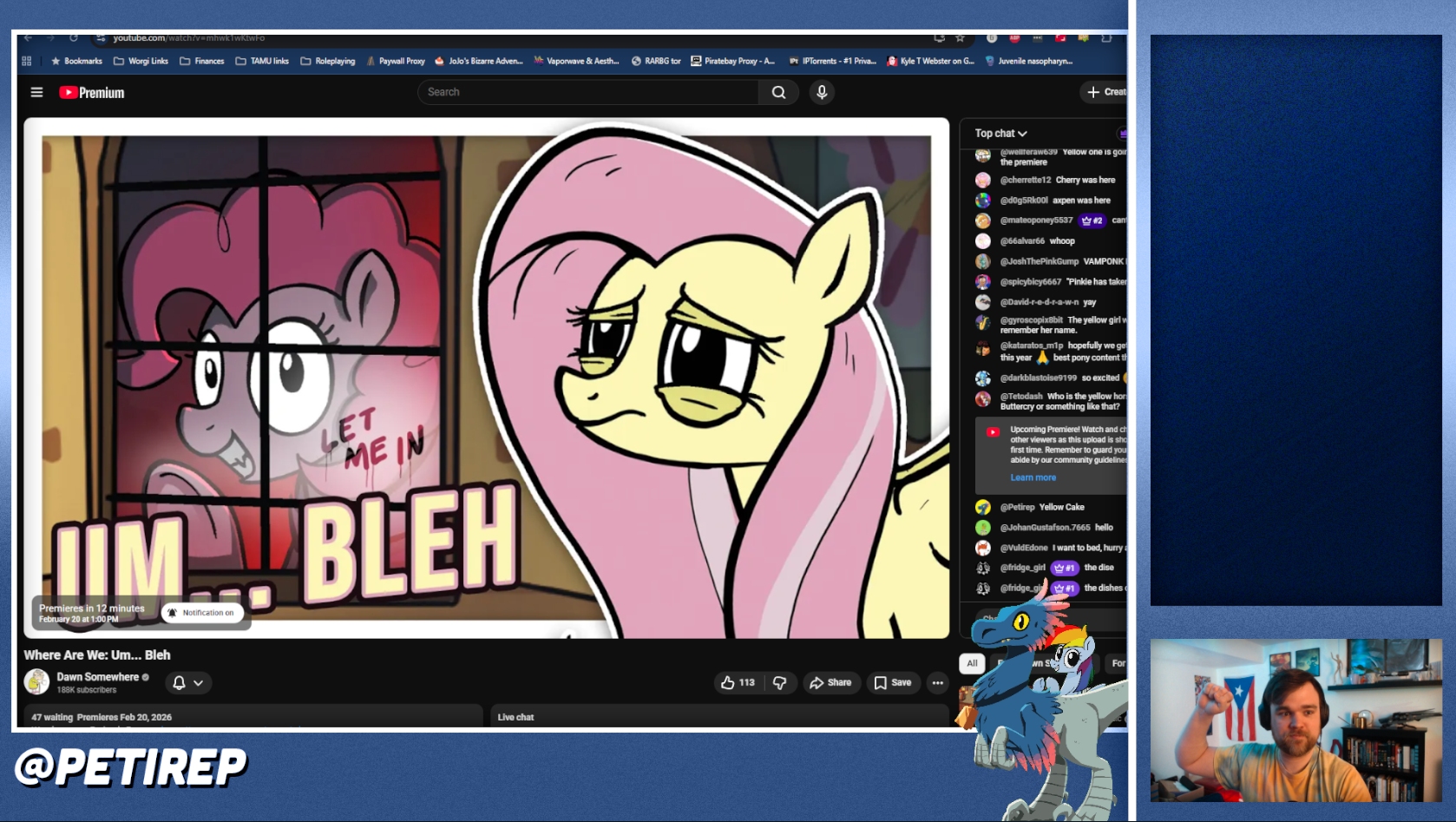Open the TAMU links bookmarks folder
Screen dimensions: 1456x822
coord(262,62)
